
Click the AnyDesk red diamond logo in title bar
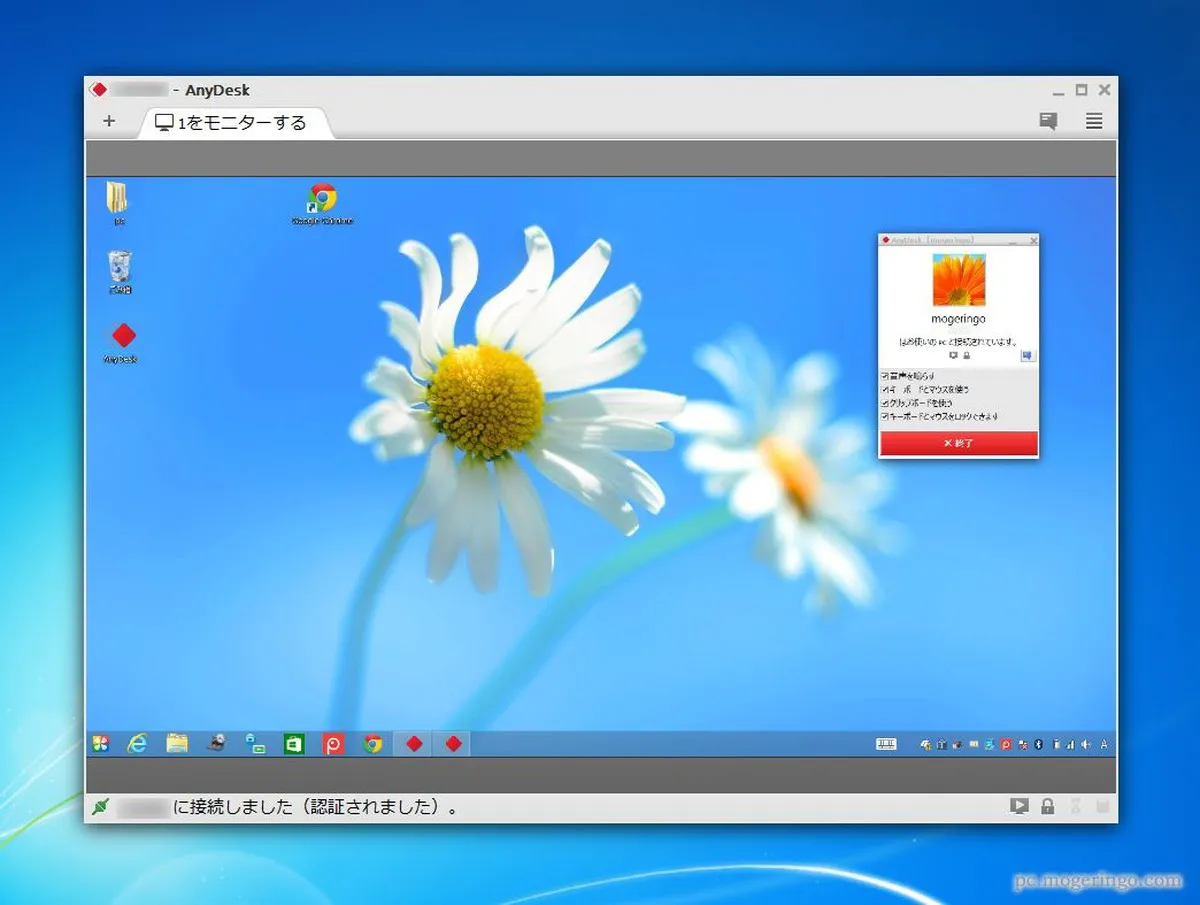[x=98, y=90]
